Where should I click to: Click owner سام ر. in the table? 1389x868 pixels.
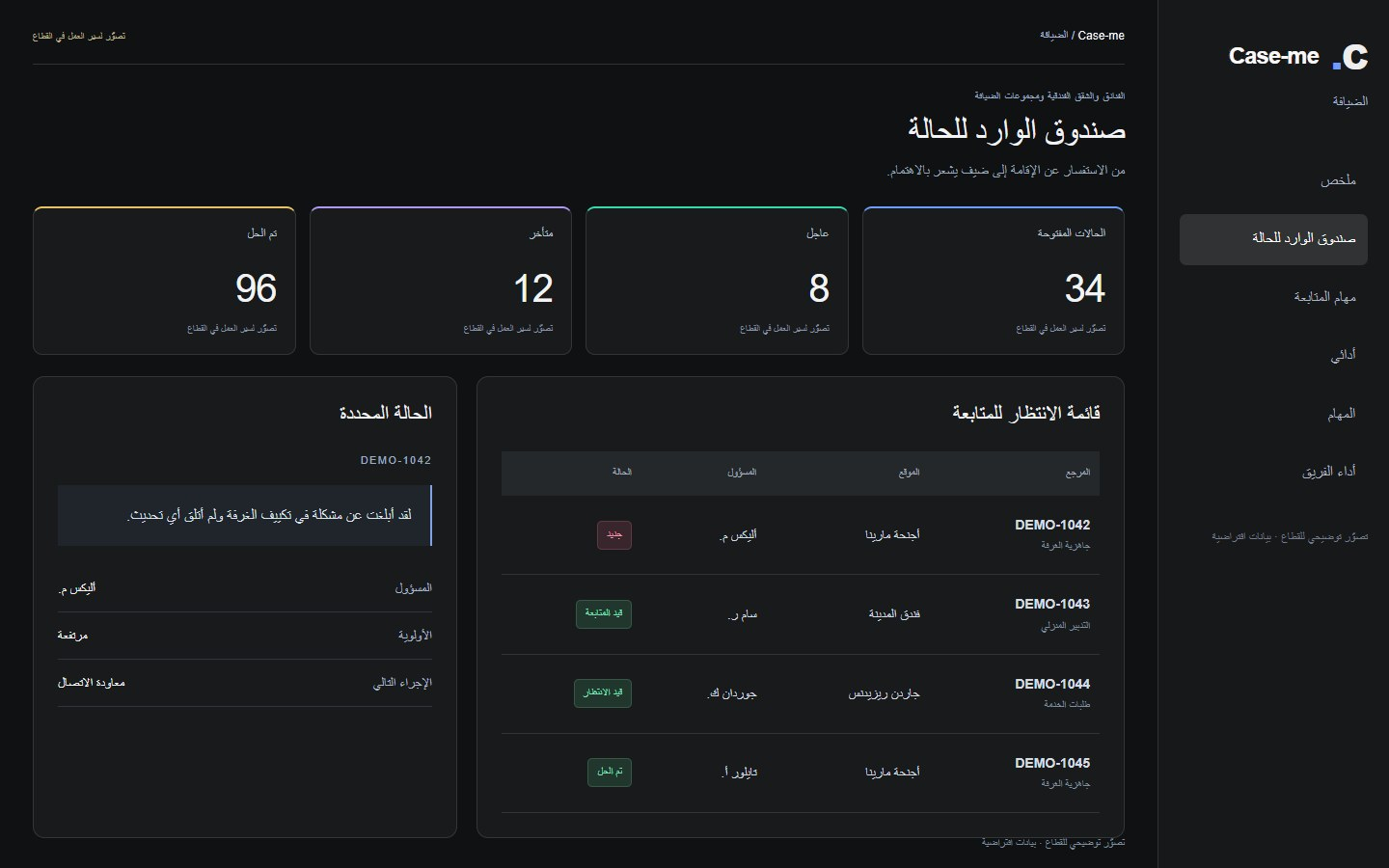pyautogui.click(x=743, y=614)
